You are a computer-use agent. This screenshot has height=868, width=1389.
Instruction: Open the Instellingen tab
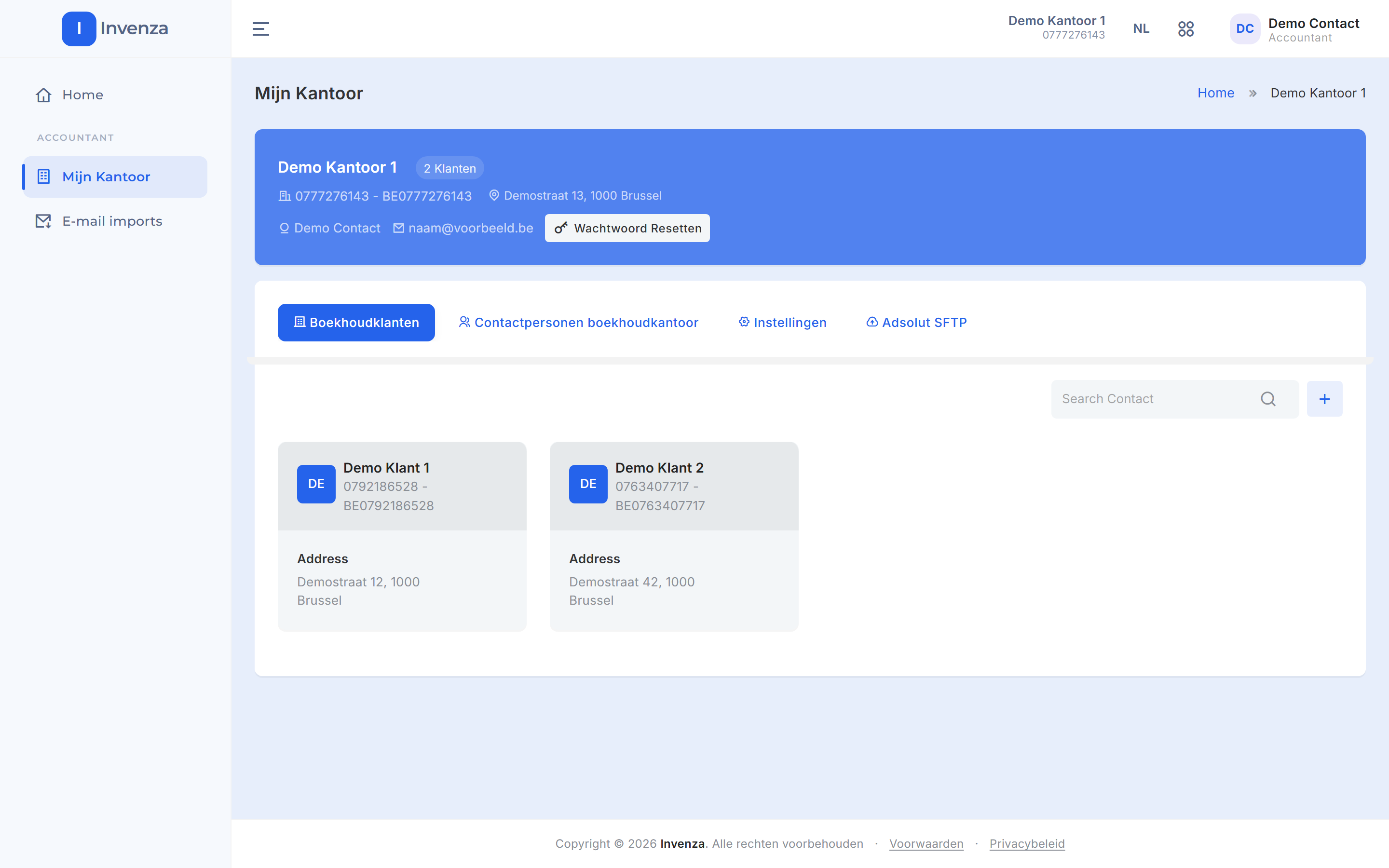click(782, 323)
